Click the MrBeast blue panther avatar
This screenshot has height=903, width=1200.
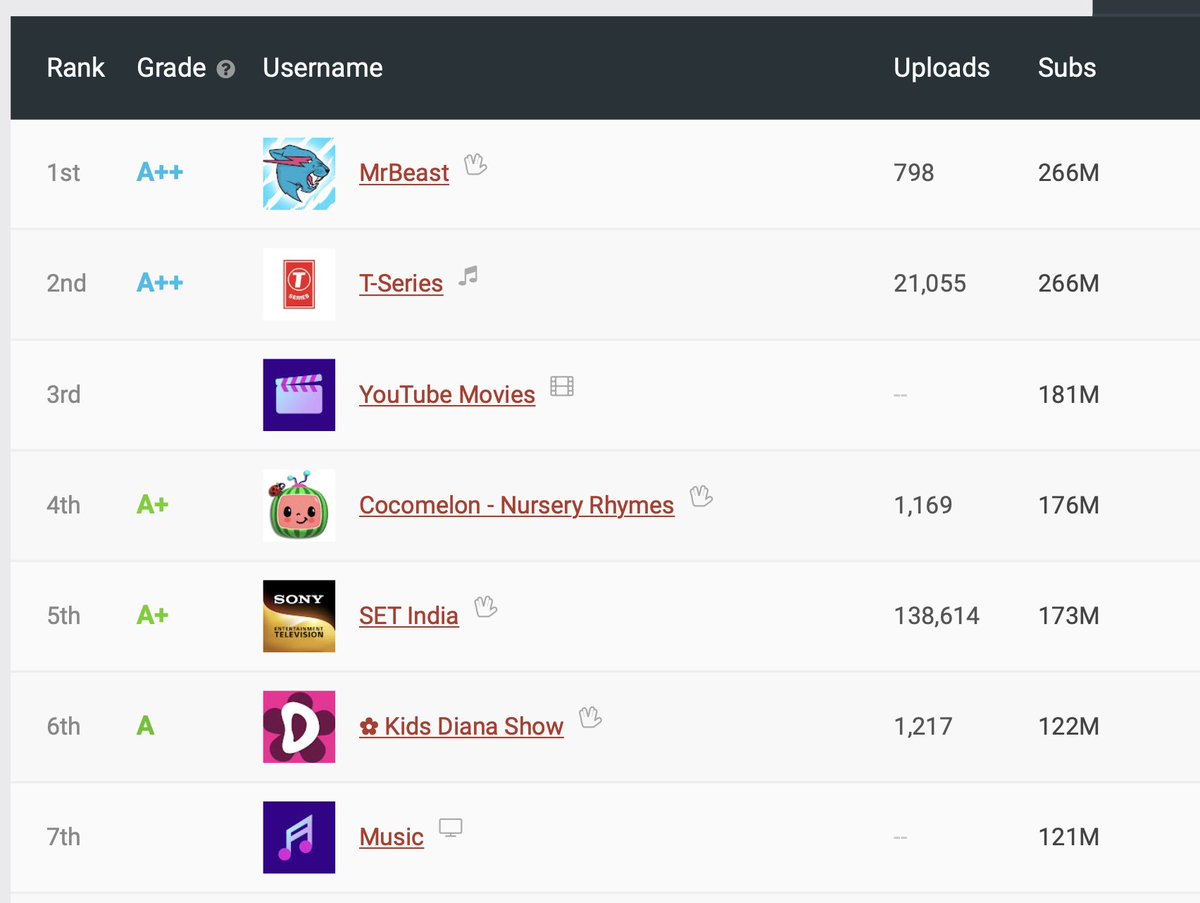(x=299, y=173)
